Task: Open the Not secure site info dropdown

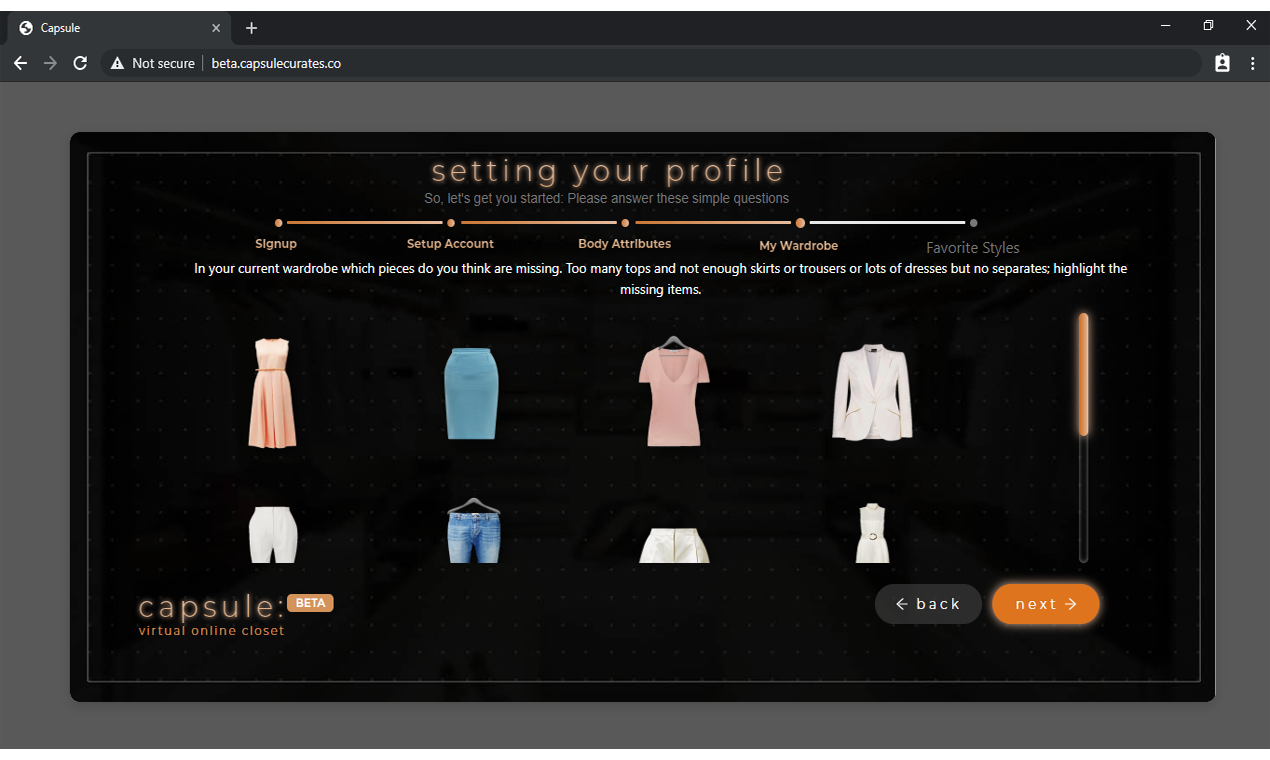Action: pos(152,63)
